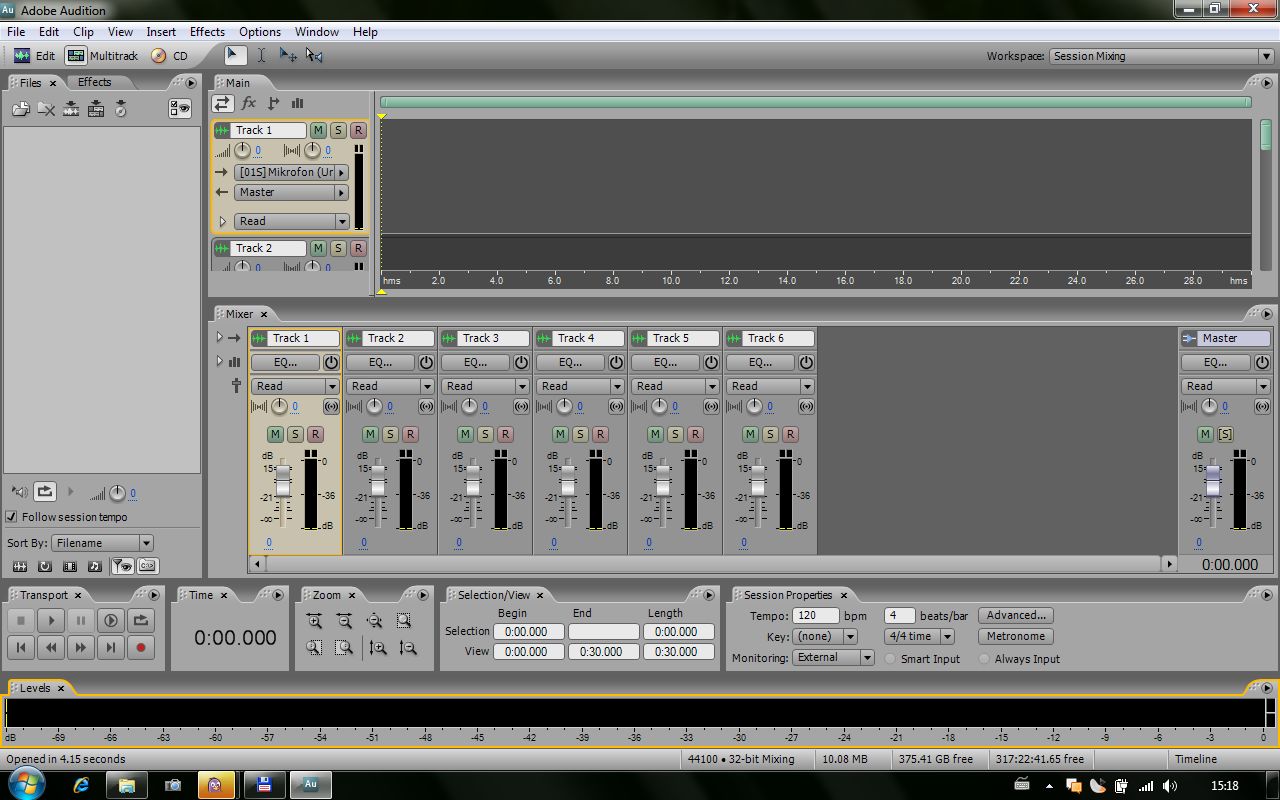Expand Track 1 automation lanes triangle
Viewport: 1280px width, 800px height.
coord(223,221)
